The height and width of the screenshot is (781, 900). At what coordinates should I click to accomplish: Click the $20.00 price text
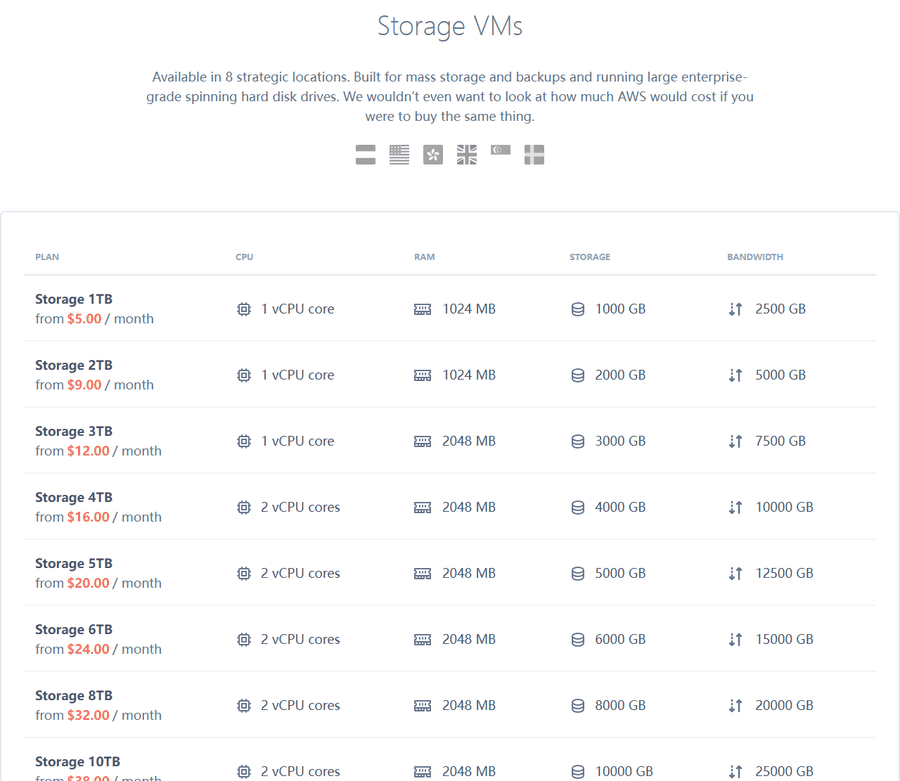click(88, 583)
